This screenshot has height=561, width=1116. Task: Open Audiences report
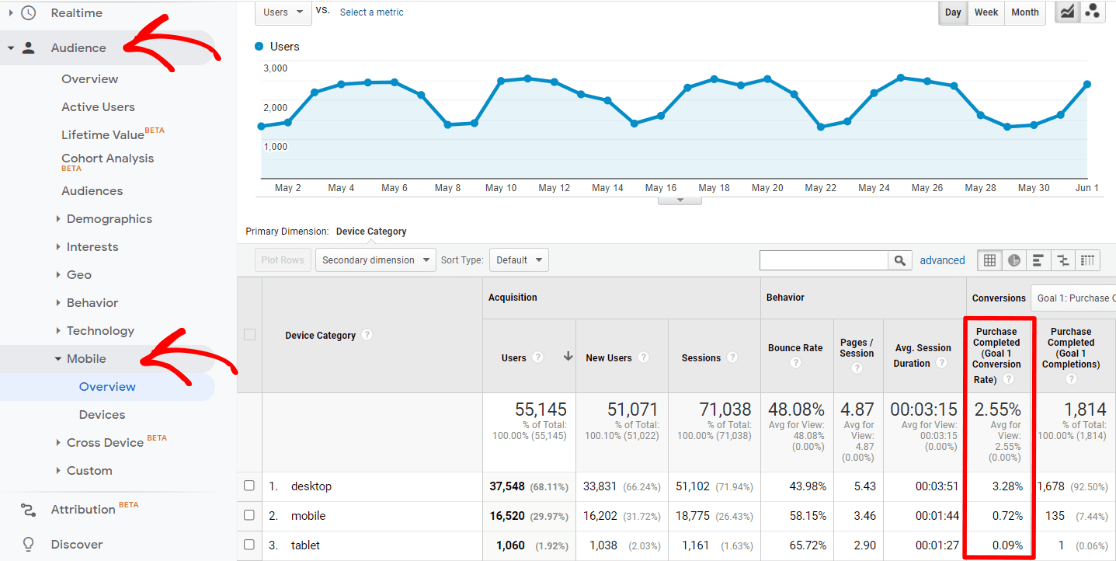point(92,191)
